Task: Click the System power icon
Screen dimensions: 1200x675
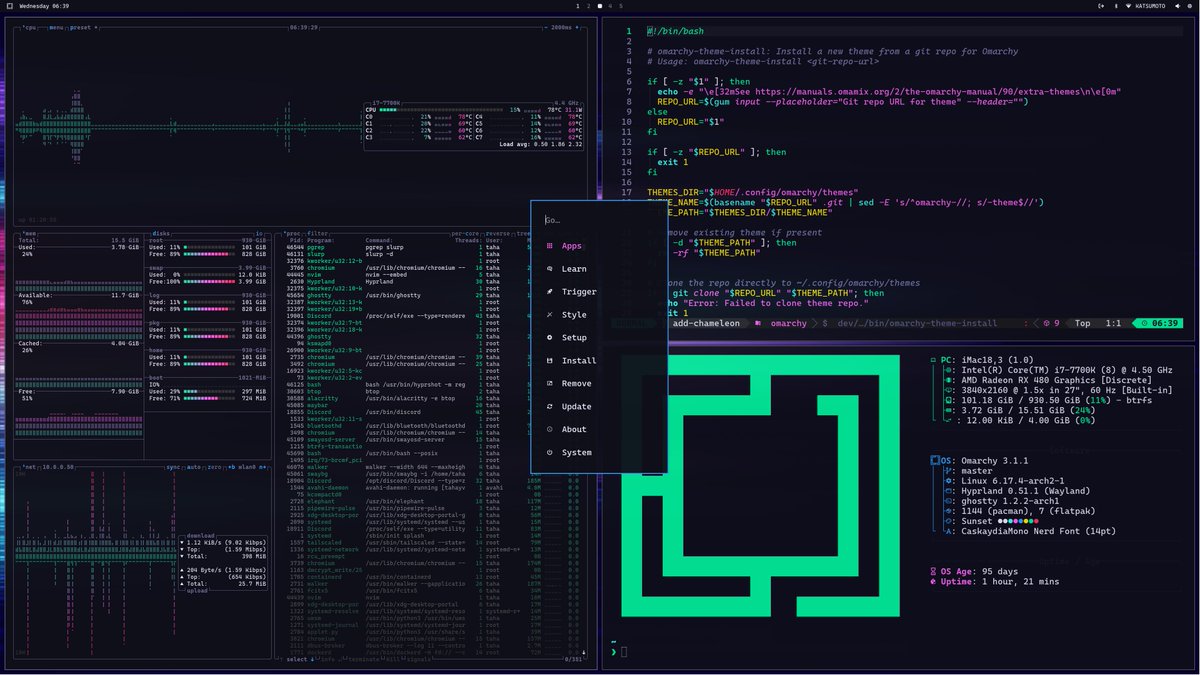Action: point(550,453)
